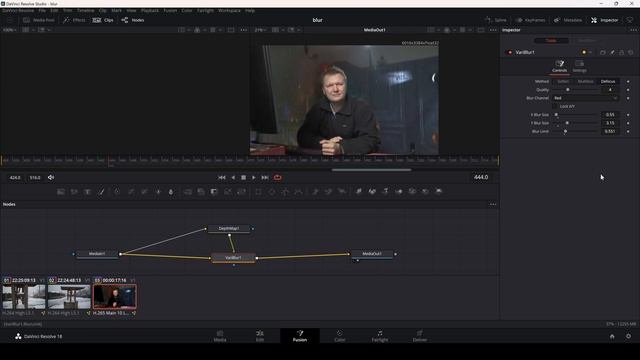
Task: Toggle keyframe for Quality parameter
Action: [x=628, y=90]
